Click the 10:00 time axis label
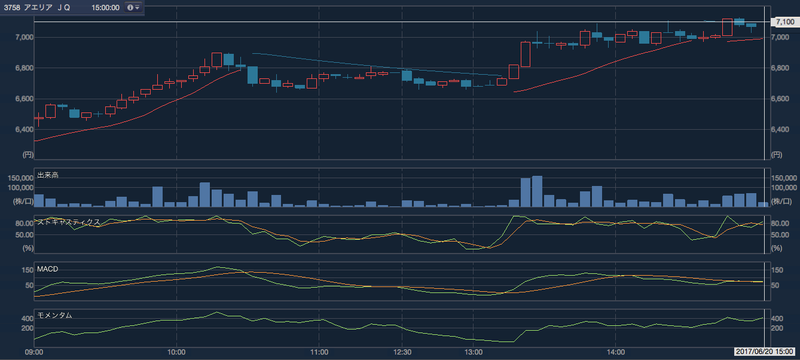The image size is (800, 360). pyautogui.click(x=176, y=352)
